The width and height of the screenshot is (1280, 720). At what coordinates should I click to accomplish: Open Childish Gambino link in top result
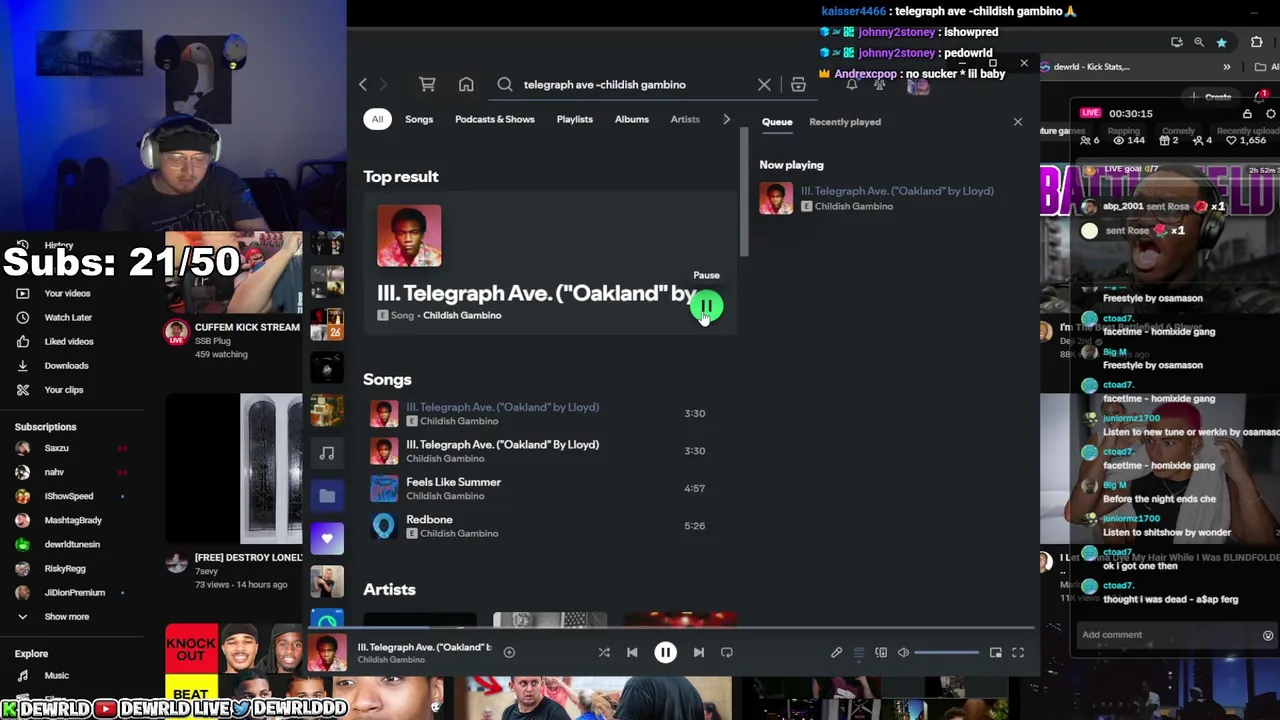(x=462, y=315)
